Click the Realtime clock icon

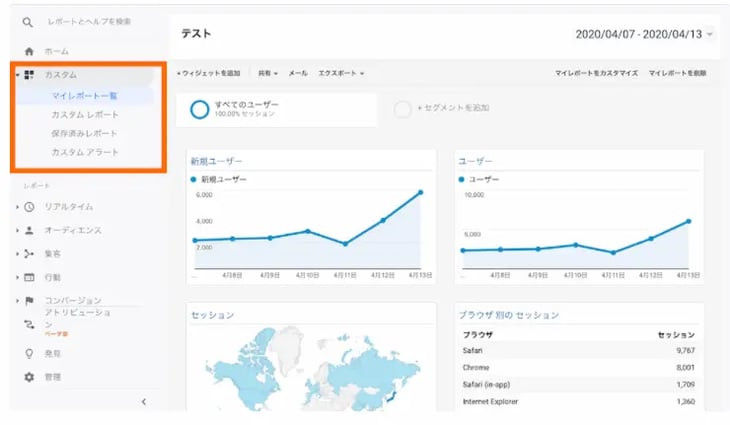coord(30,207)
